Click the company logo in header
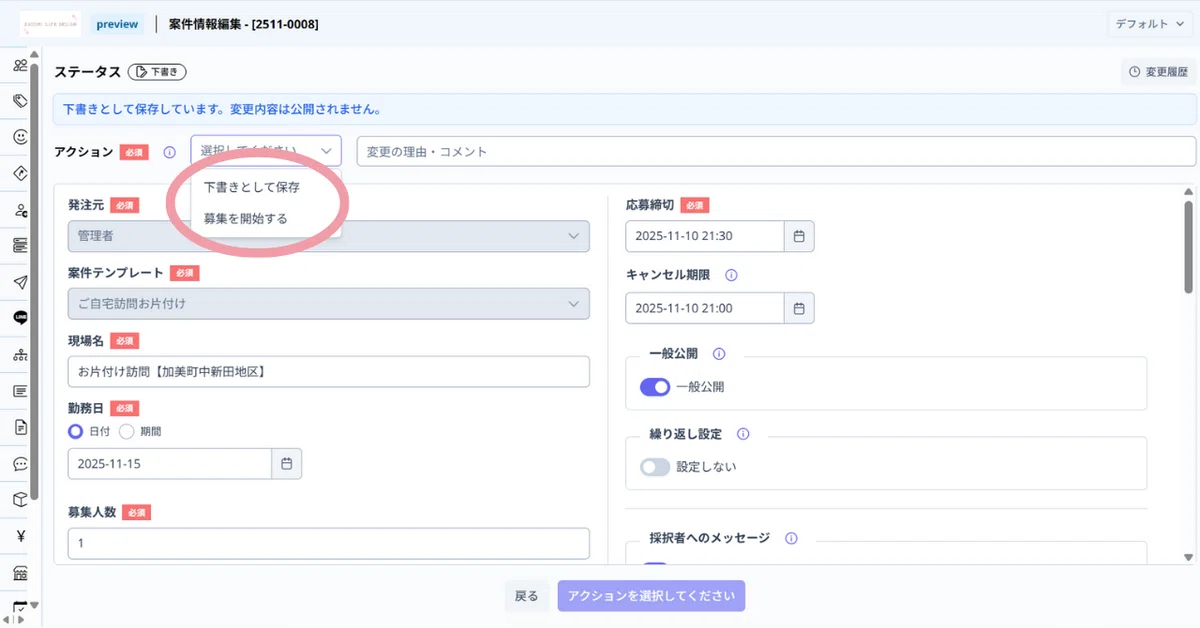 (49, 23)
